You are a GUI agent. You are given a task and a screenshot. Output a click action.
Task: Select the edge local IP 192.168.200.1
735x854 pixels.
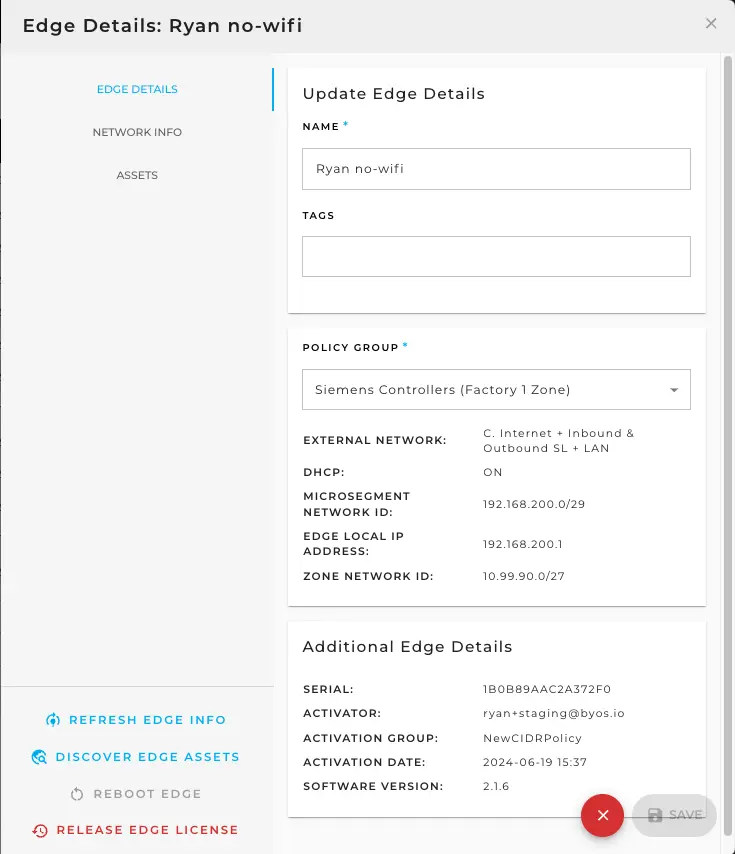pos(522,544)
